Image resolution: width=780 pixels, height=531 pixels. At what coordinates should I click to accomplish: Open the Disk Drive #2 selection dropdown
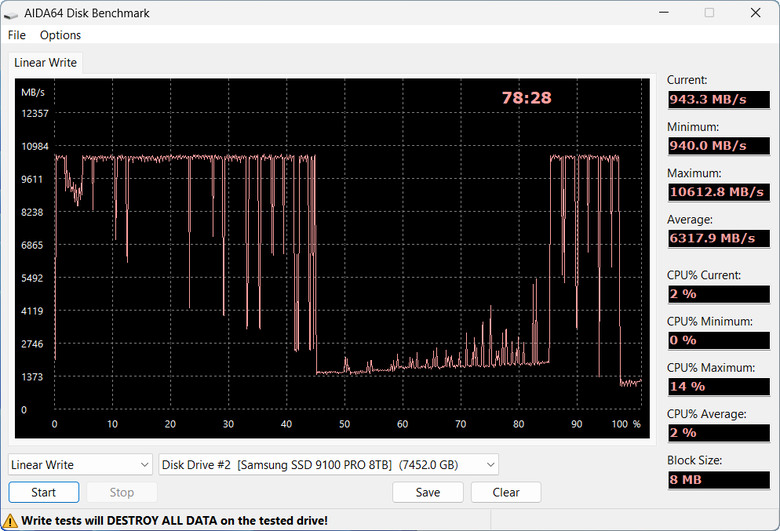pyautogui.click(x=328, y=465)
